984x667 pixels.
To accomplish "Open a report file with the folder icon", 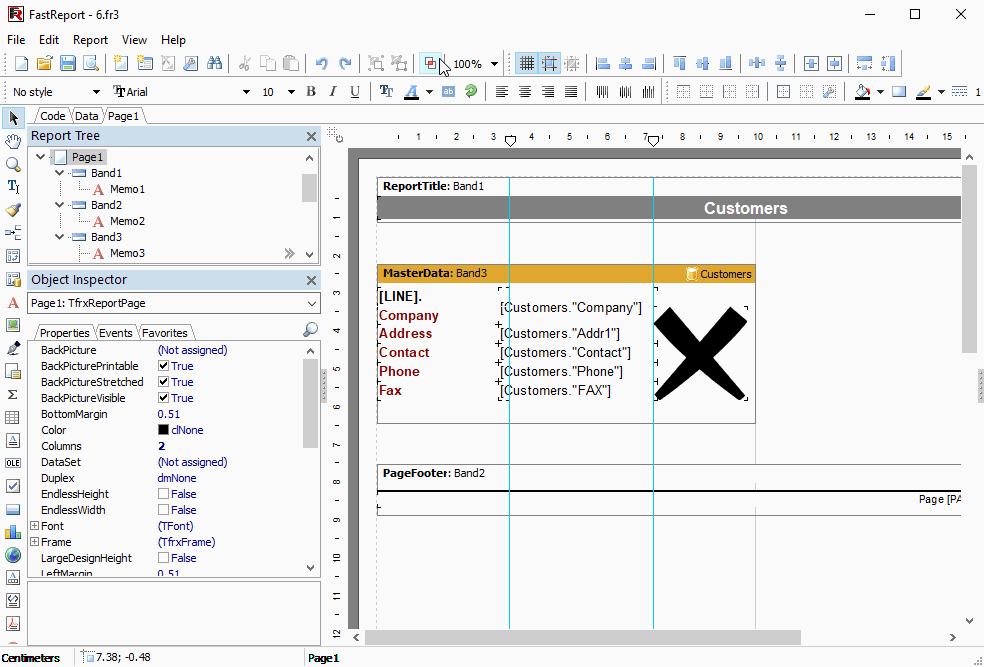I will (45, 63).
